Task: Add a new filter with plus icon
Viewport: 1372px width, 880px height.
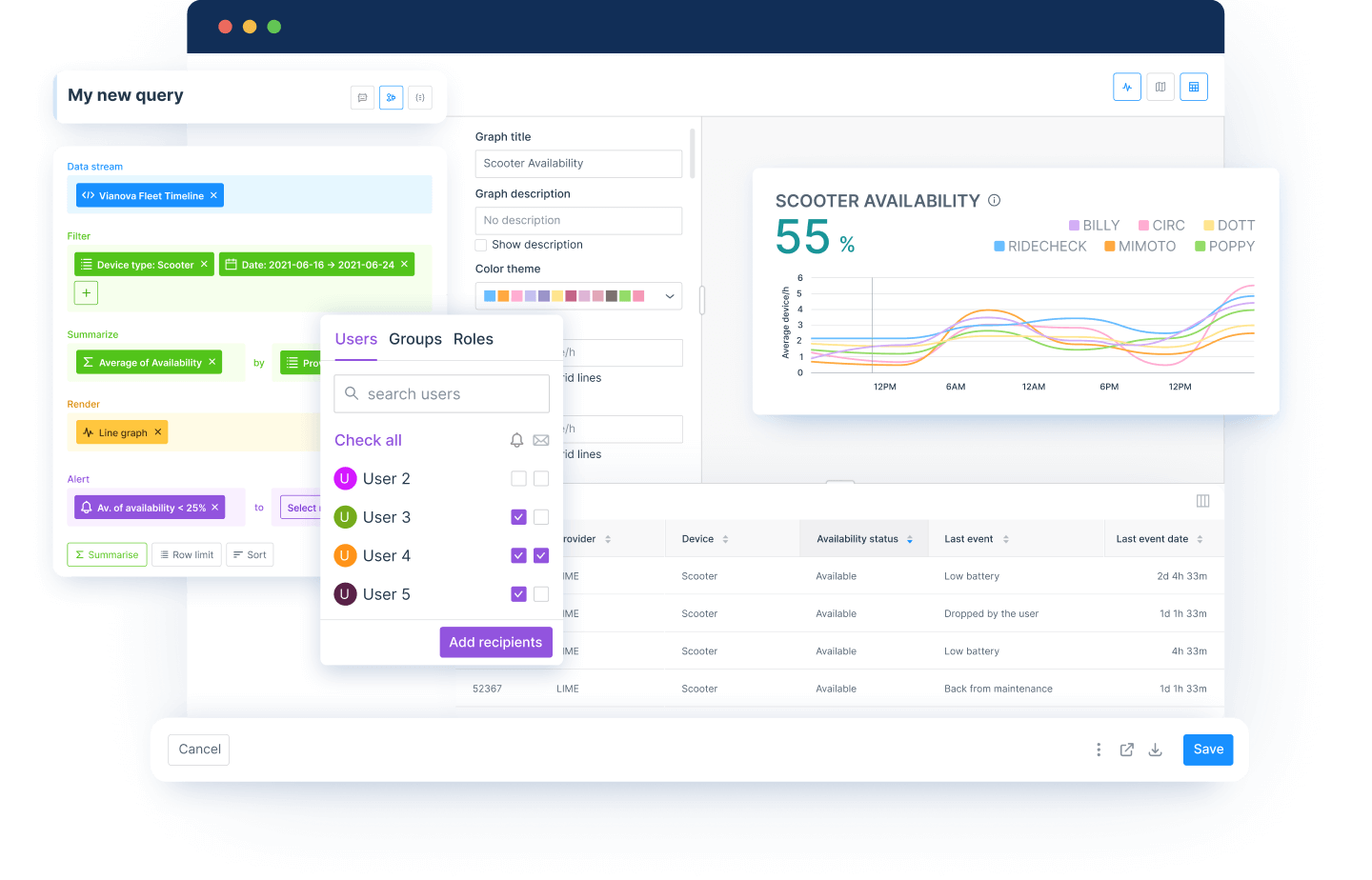Action: 86,293
